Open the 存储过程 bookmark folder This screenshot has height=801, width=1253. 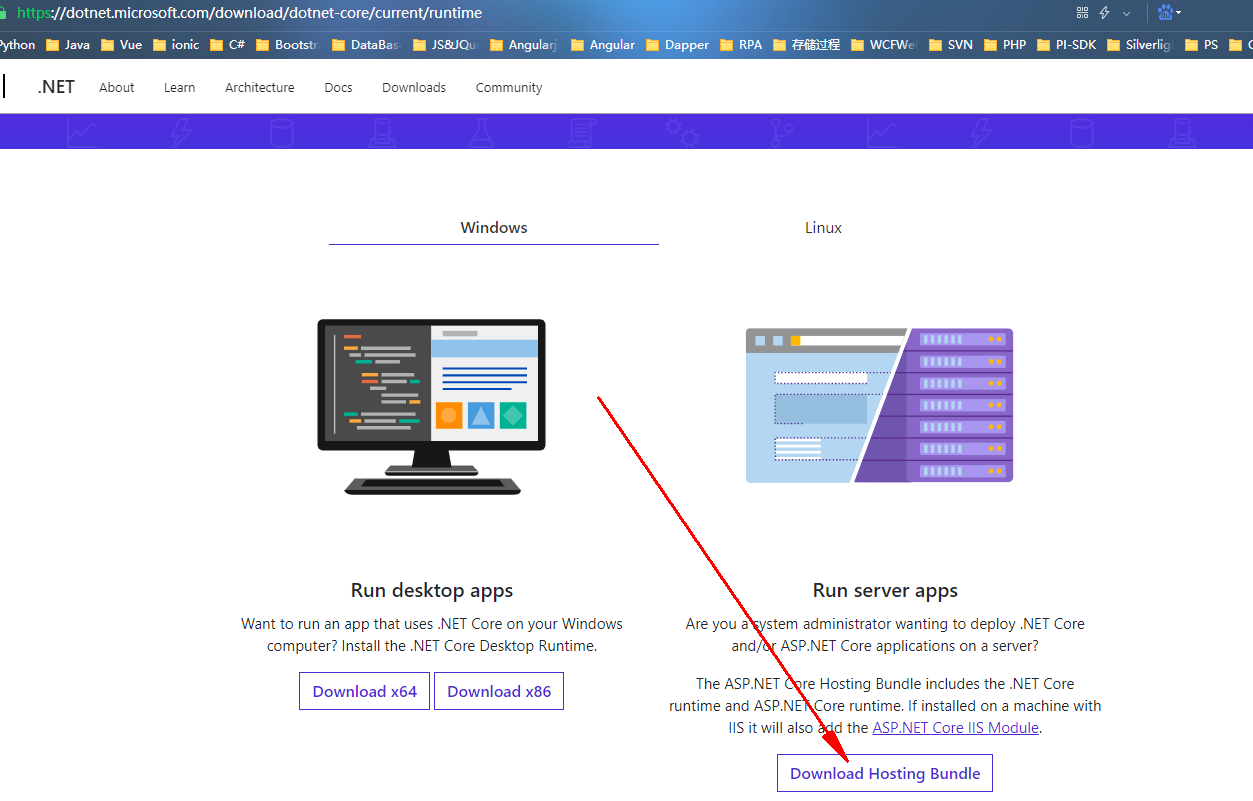(806, 45)
